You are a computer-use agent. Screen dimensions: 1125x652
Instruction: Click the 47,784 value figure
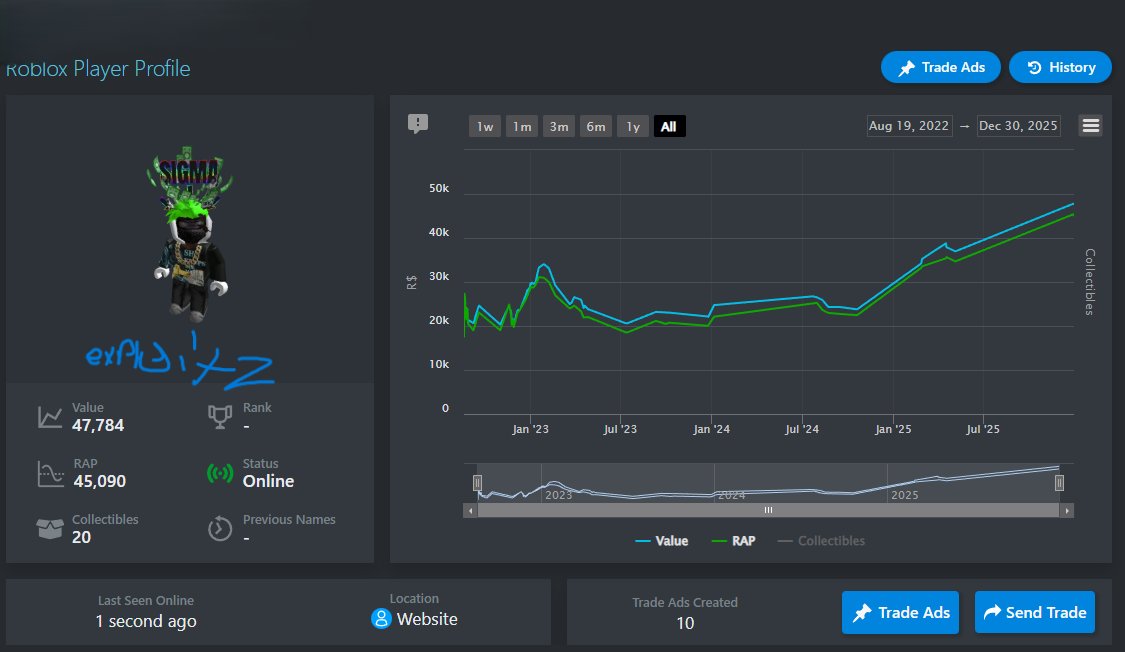[x=98, y=425]
